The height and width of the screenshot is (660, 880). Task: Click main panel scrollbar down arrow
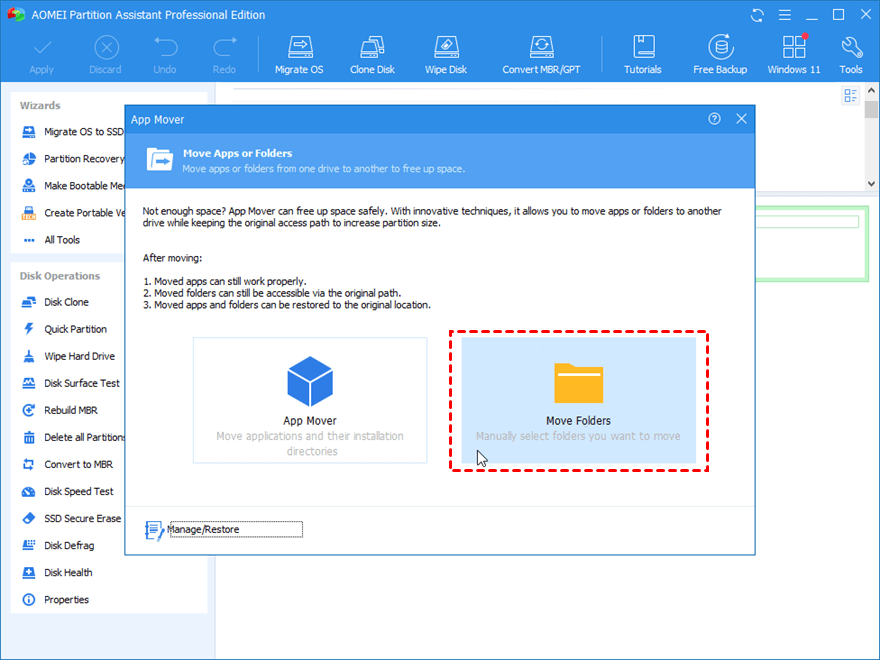(871, 184)
